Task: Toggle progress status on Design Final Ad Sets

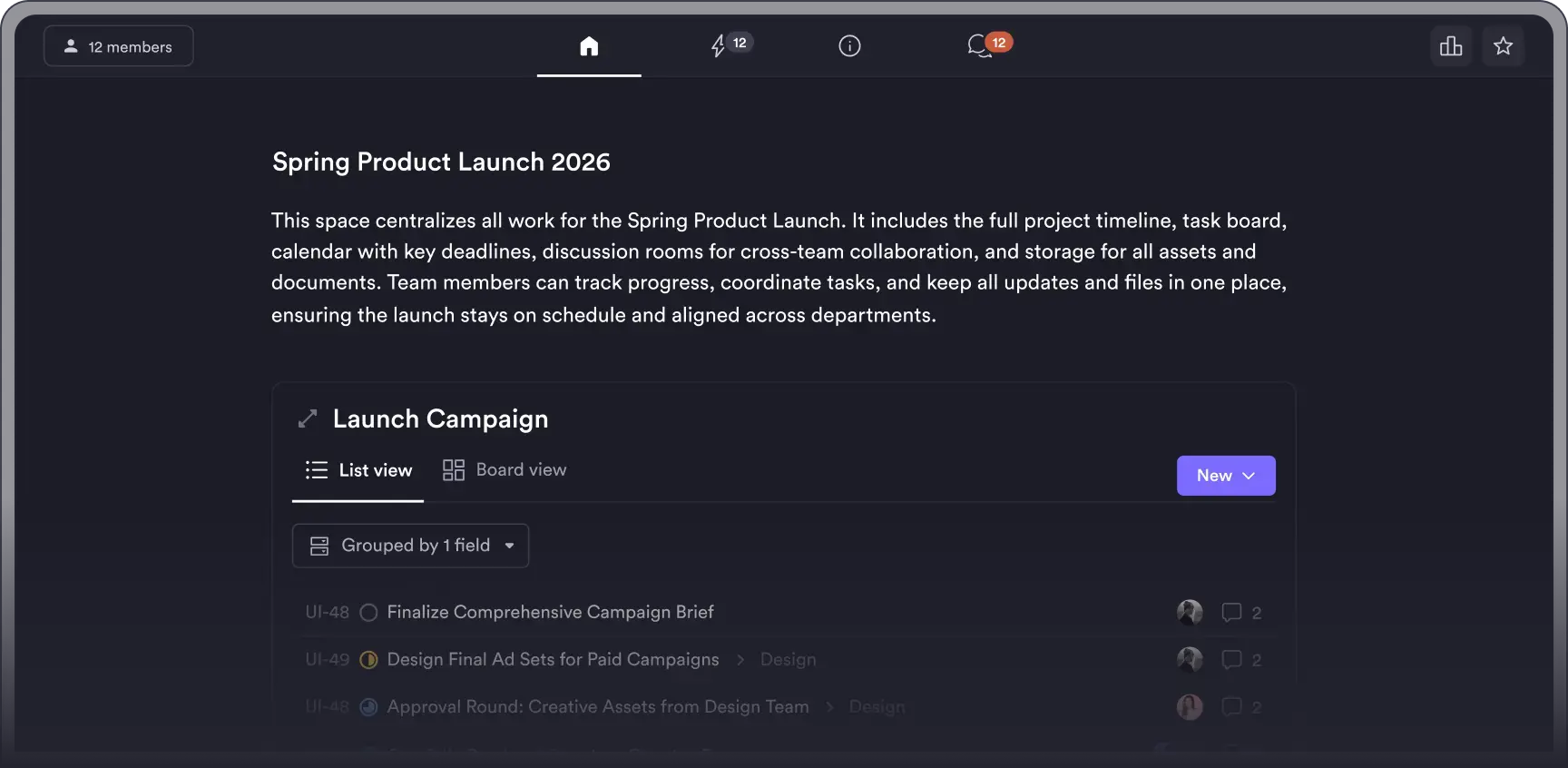Action: (x=367, y=660)
